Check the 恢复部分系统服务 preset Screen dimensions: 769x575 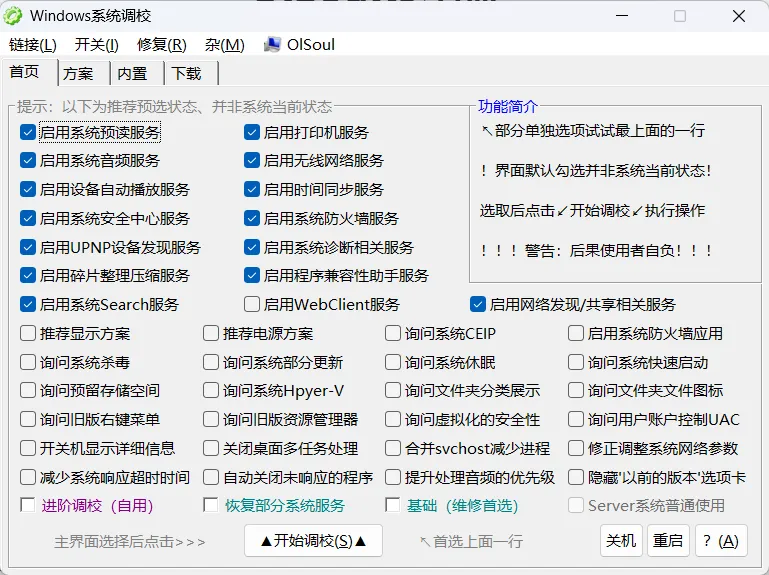click(x=211, y=505)
